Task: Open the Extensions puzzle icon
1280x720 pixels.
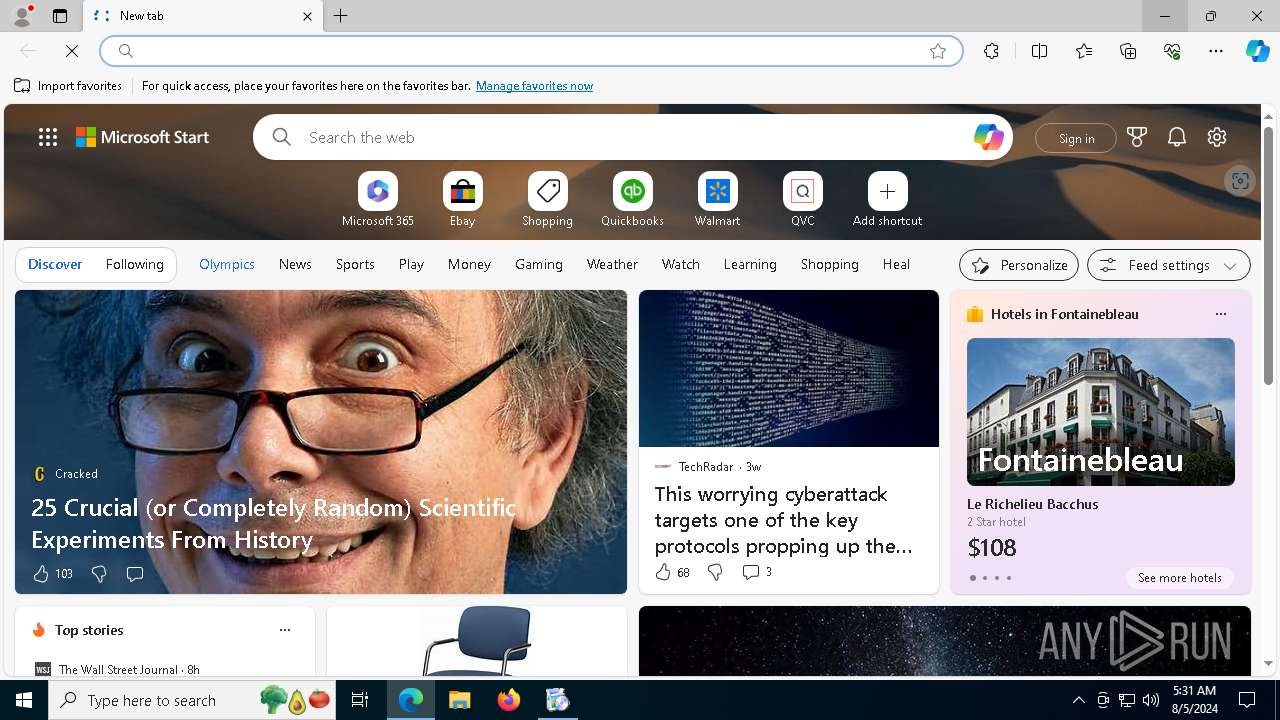Action: 991,51
